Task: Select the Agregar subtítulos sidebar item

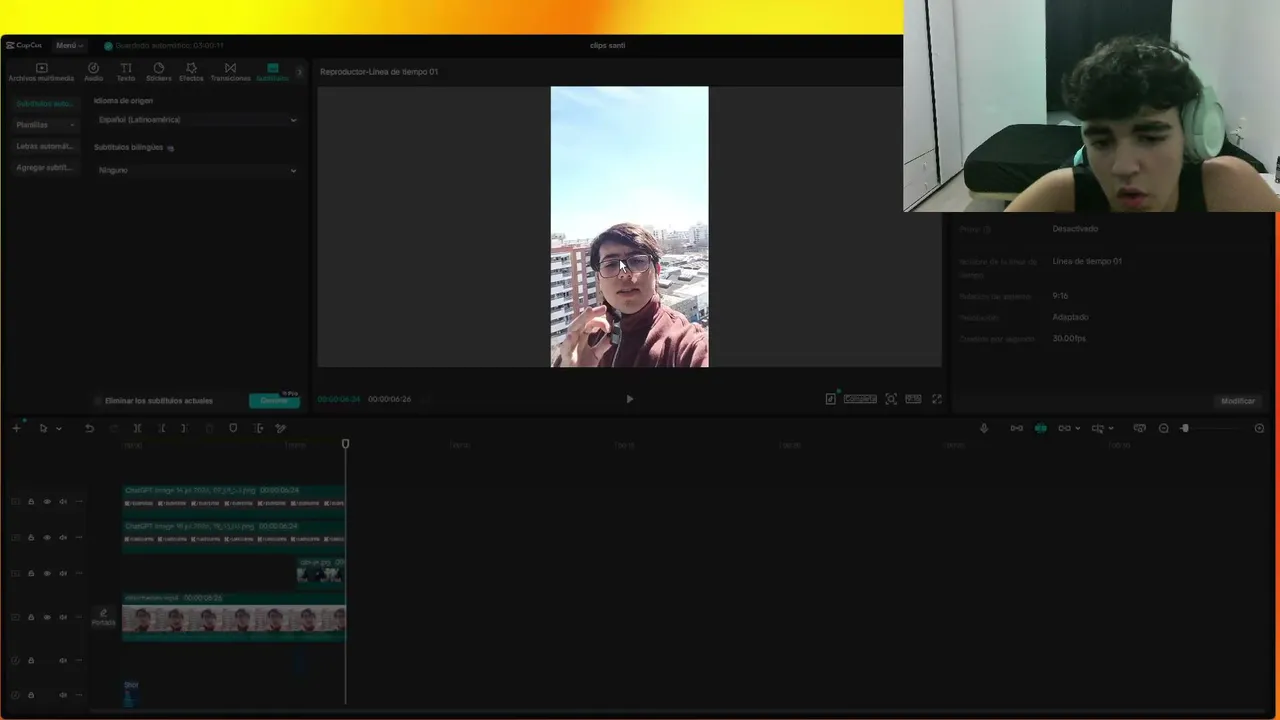Action: (45, 167)
